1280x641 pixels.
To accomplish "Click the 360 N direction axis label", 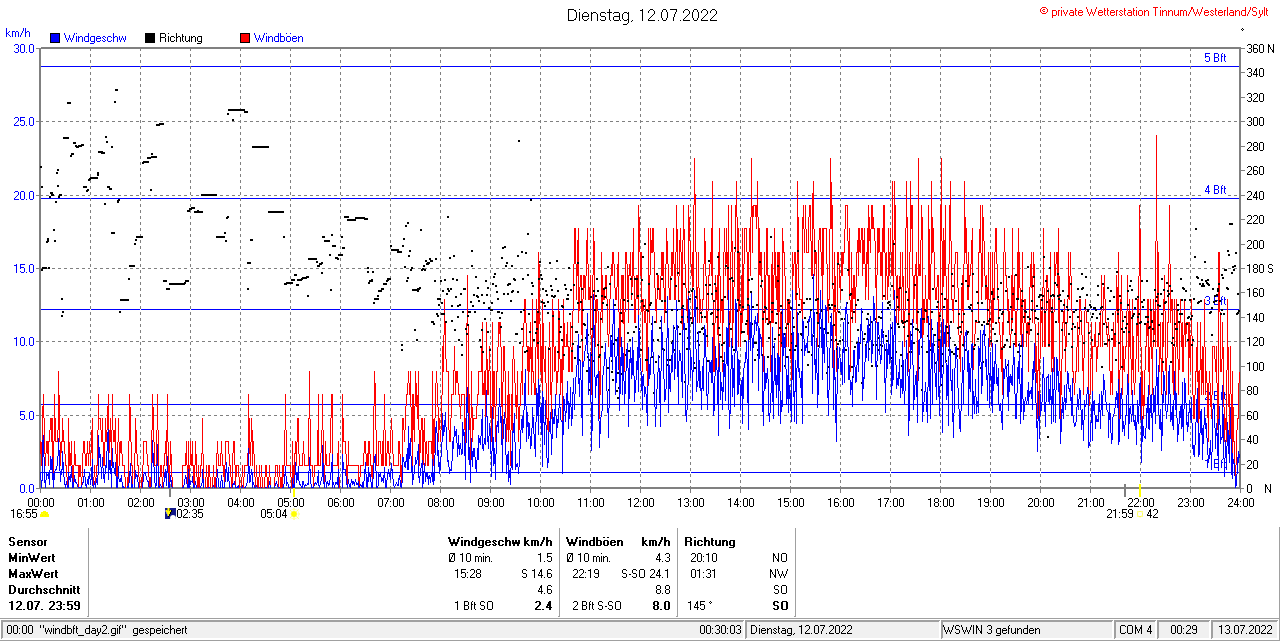I will click(1258, 49).
